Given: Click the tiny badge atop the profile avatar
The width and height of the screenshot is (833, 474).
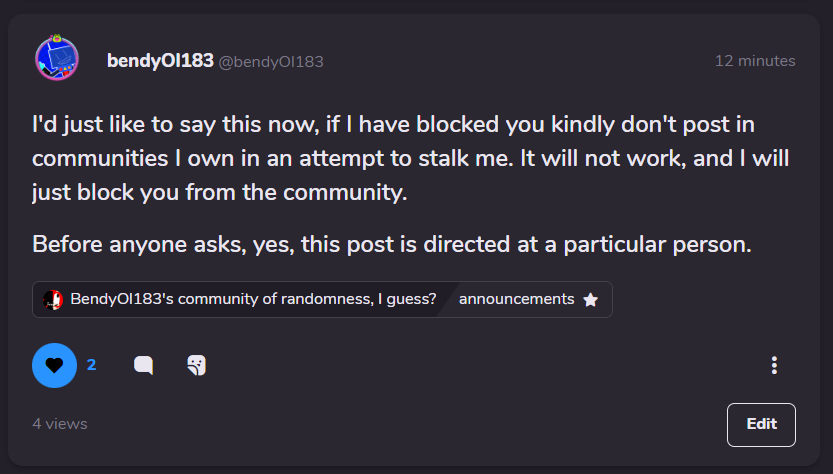Looking at the screenshot, I should (57, 38).
